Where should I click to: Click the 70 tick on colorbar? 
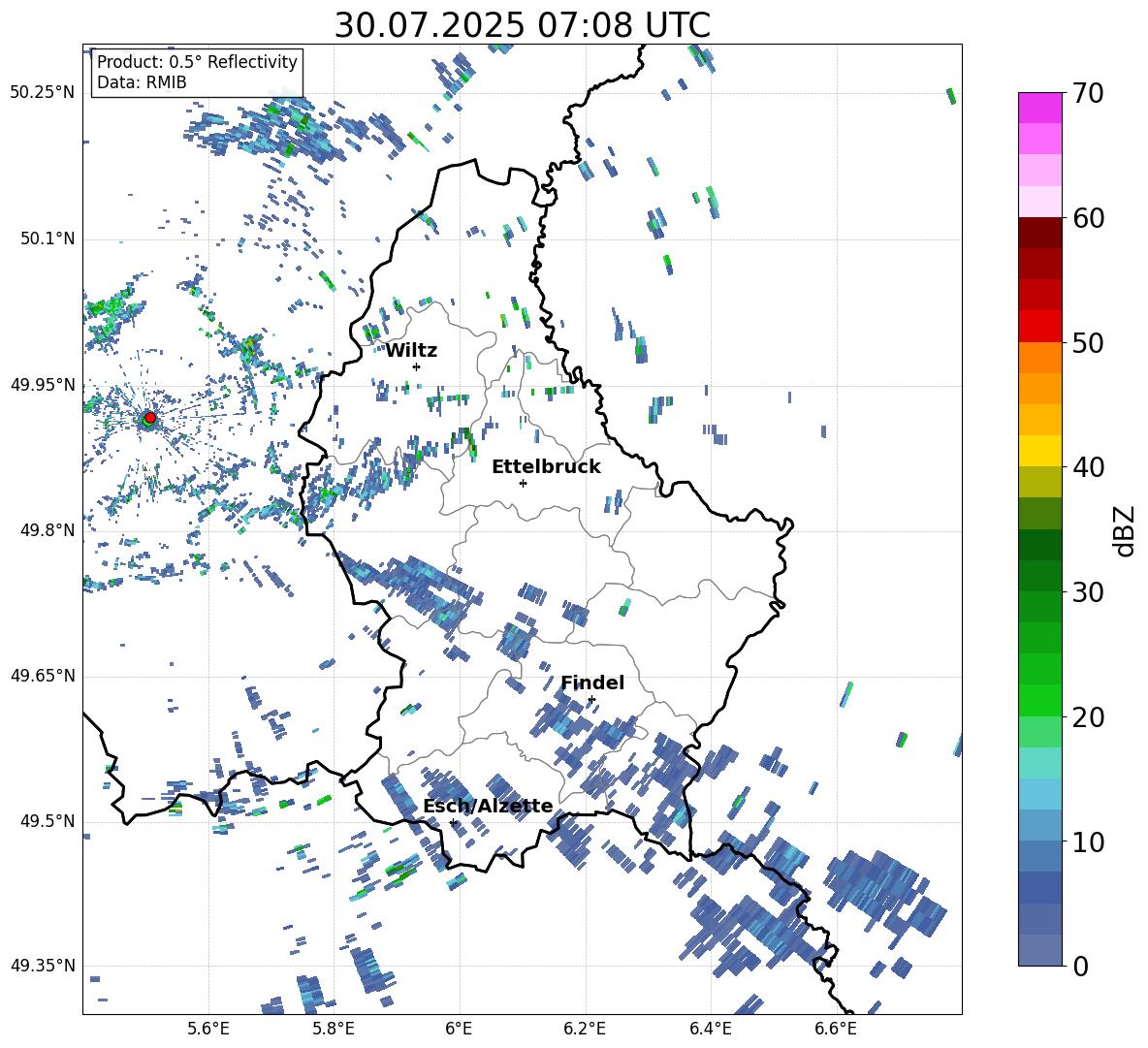click(x=1087, y=93)
